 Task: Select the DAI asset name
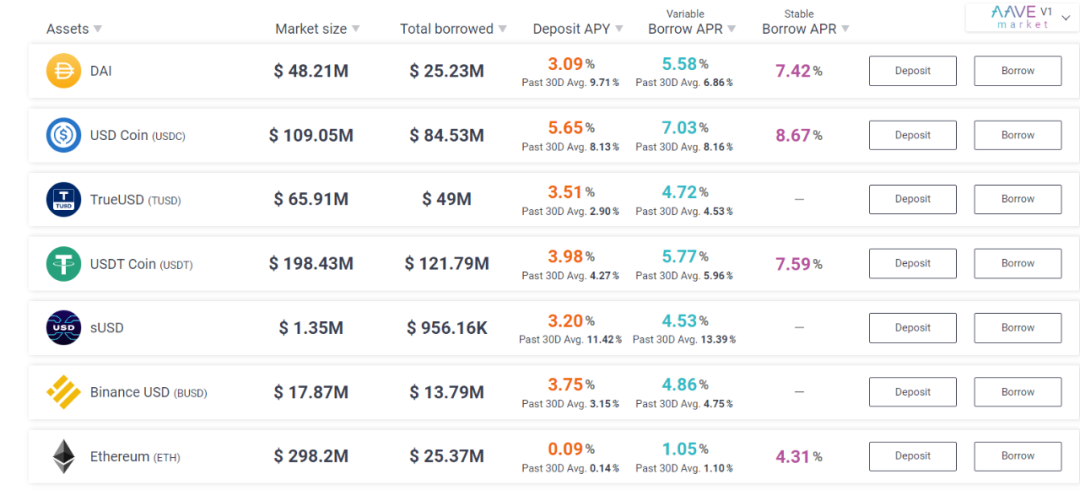coord(101,71)
